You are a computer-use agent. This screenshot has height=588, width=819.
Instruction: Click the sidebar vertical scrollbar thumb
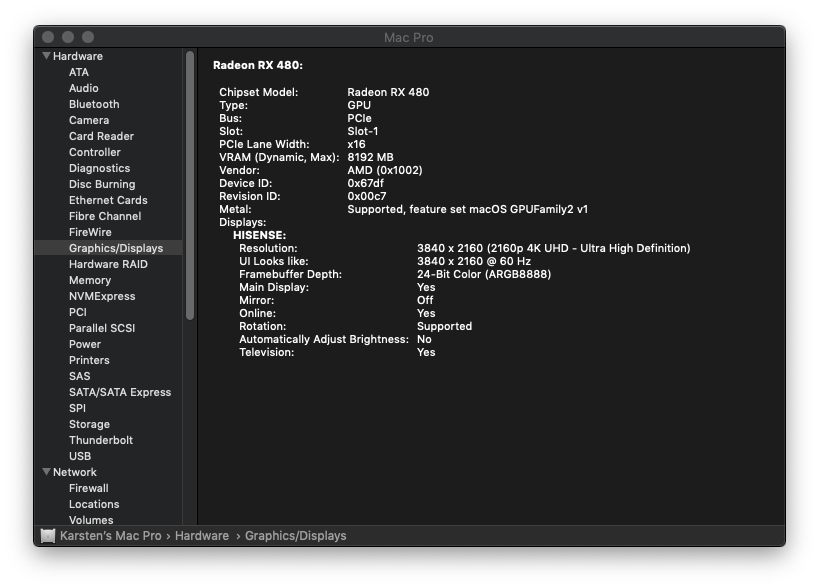point(190,185)
